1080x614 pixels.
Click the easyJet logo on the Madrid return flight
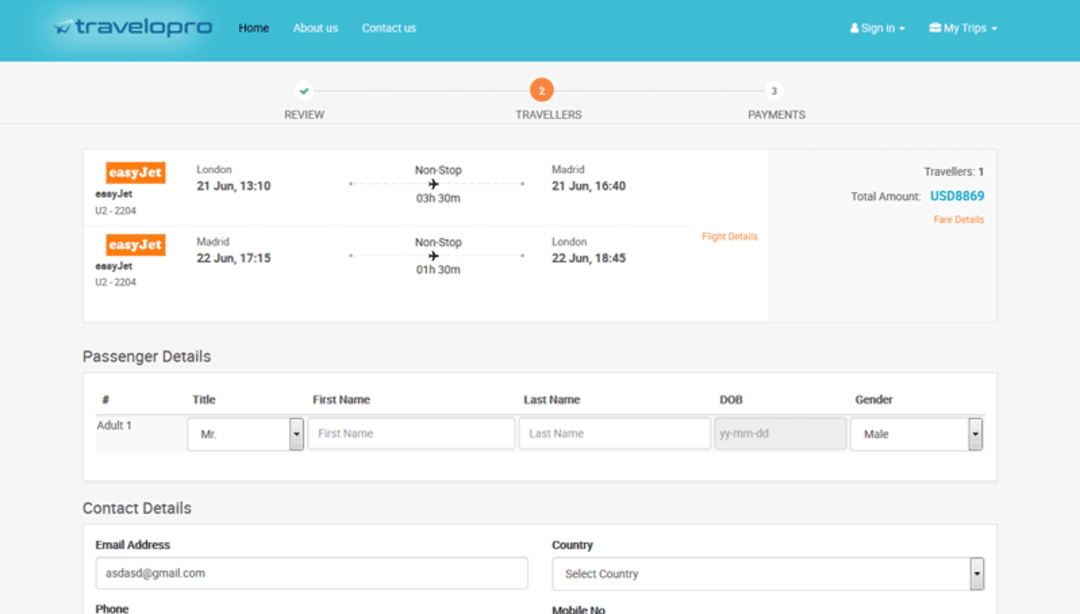[135, 244]
